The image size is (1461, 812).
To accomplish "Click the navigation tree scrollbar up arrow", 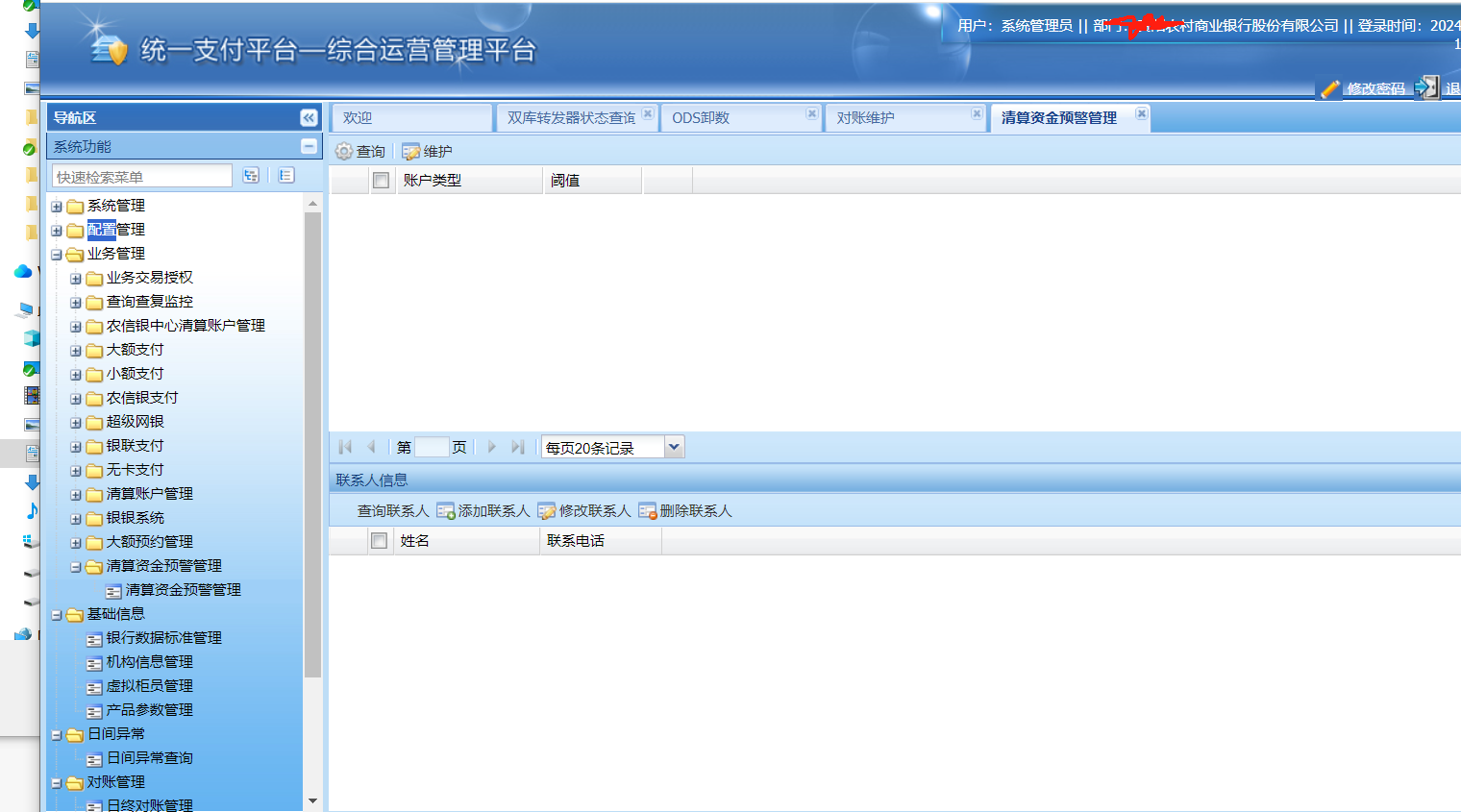I will point(312,204).
